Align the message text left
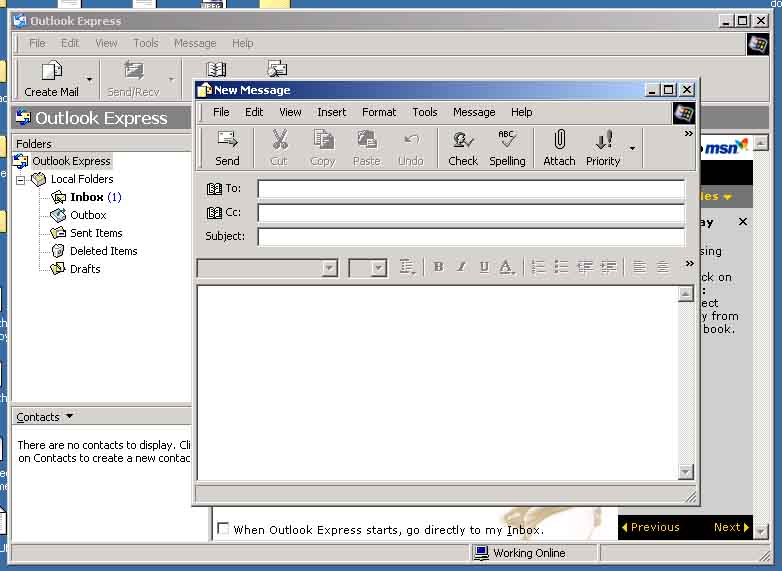Screen dimensions: 782x571 point(639,267)
